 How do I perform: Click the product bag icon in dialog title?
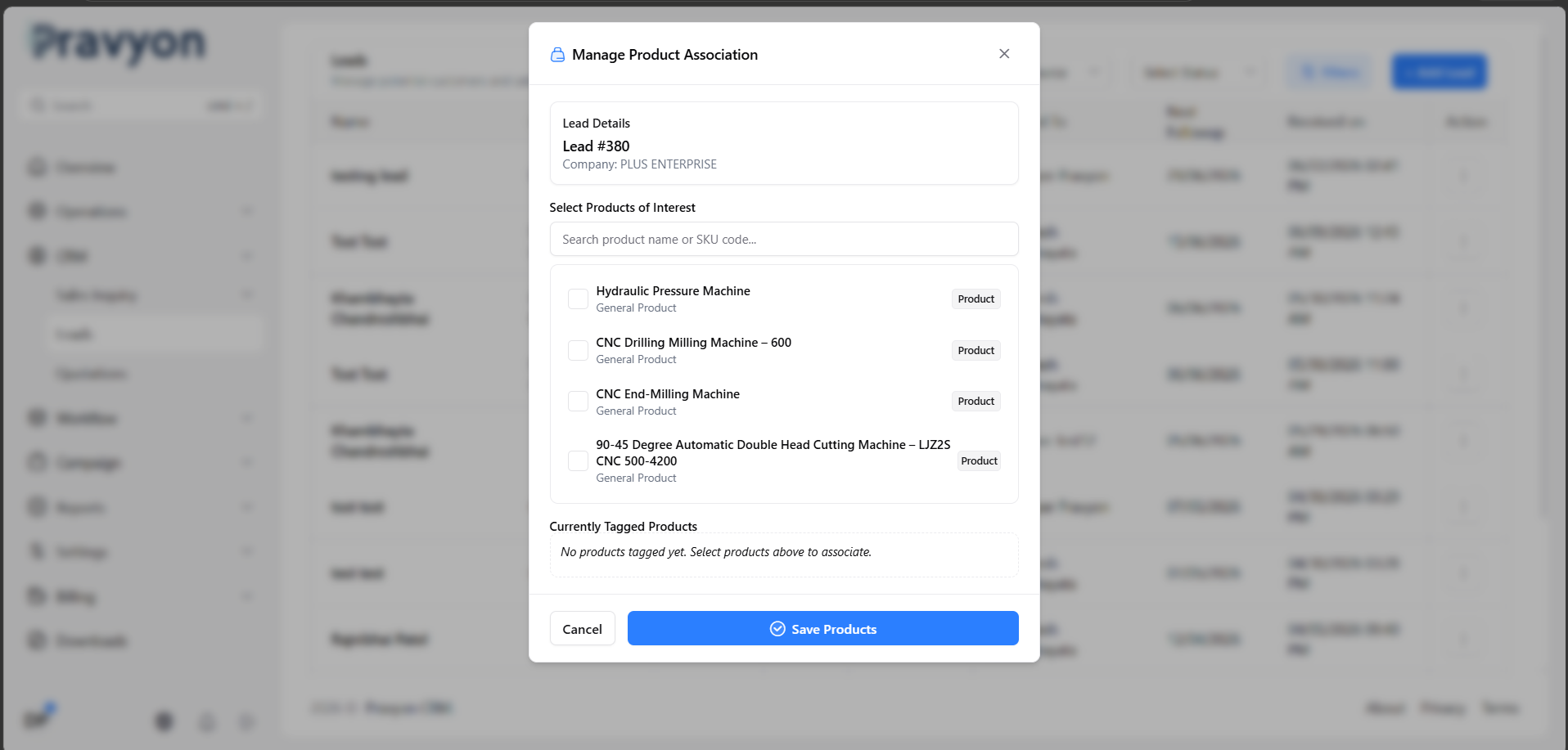tap(557, 55)
